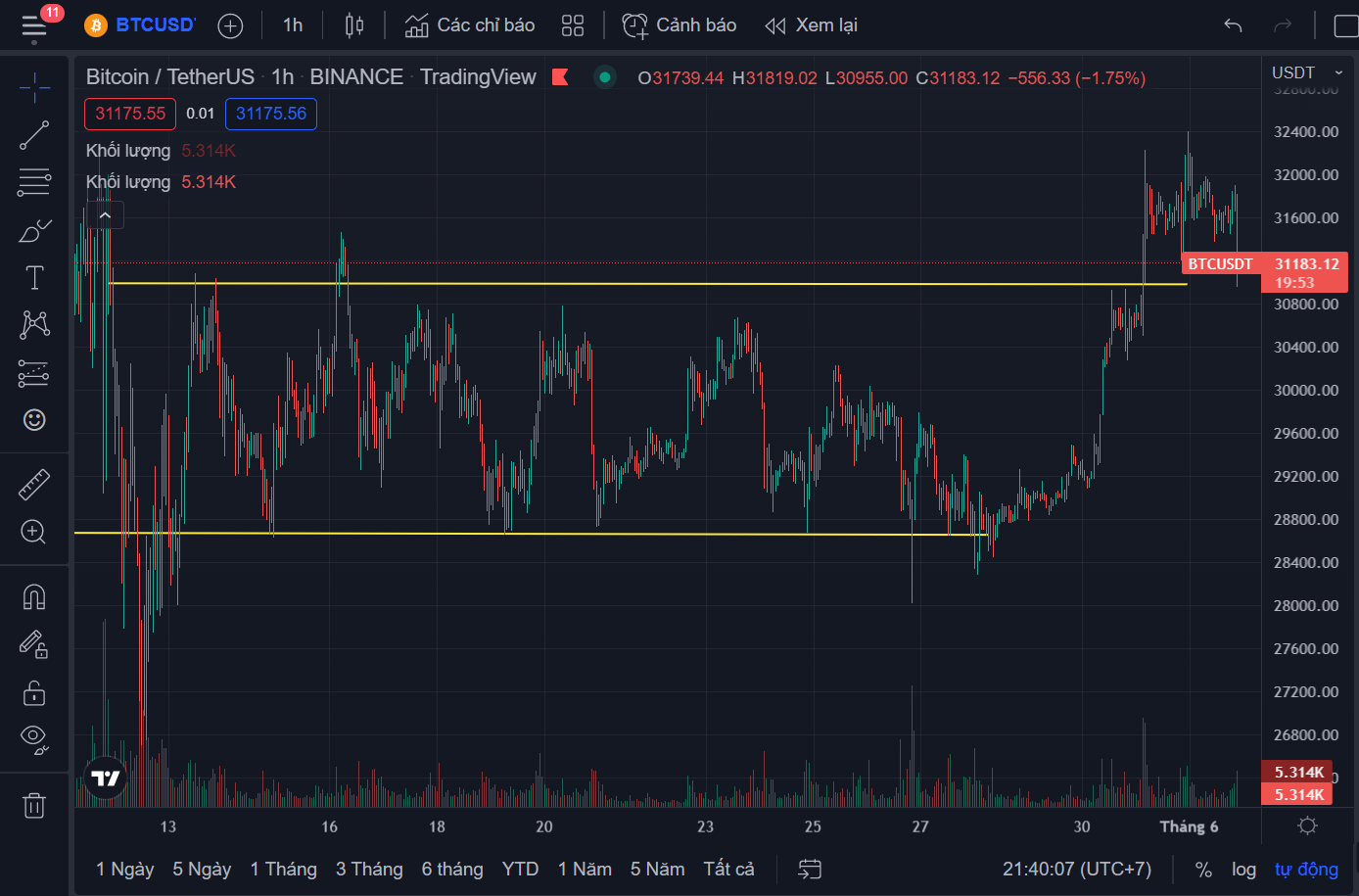Open the layout selector square icon
Viewport: 1359px width, 896px height.
(x=1345, y=25)
